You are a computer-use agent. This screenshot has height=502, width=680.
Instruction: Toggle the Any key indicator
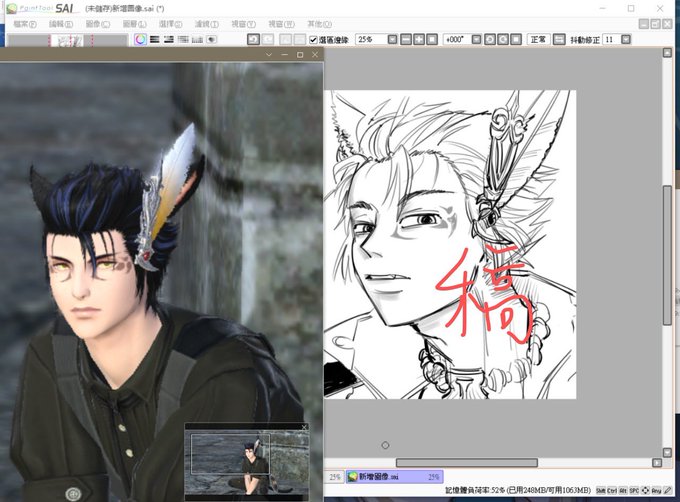[656, 490]
